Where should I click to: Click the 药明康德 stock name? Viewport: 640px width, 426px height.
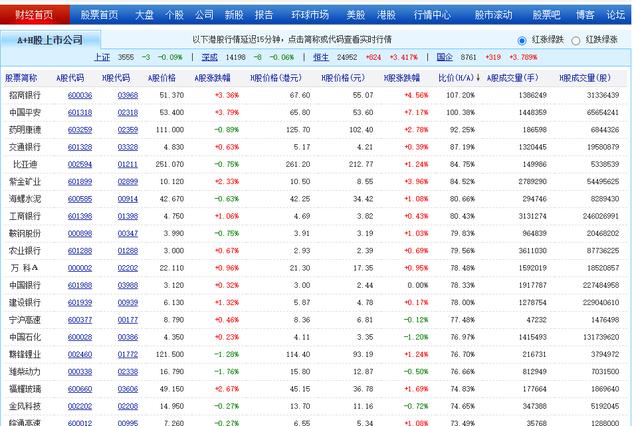pyautogui.click(x=25, y=130)
